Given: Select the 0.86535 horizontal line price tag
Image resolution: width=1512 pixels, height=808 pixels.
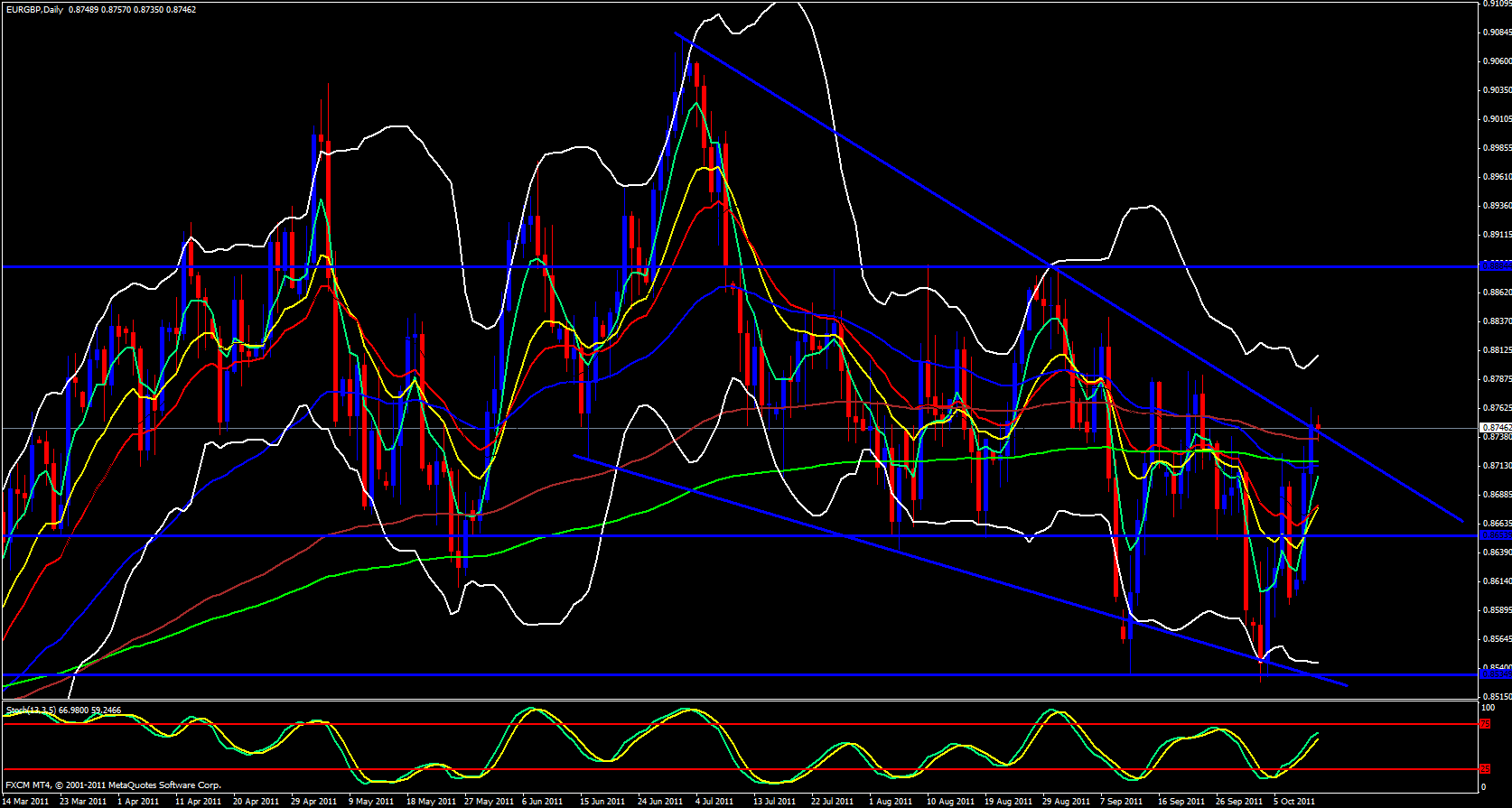Looking at the screenshot, I should coord(1497,535).
